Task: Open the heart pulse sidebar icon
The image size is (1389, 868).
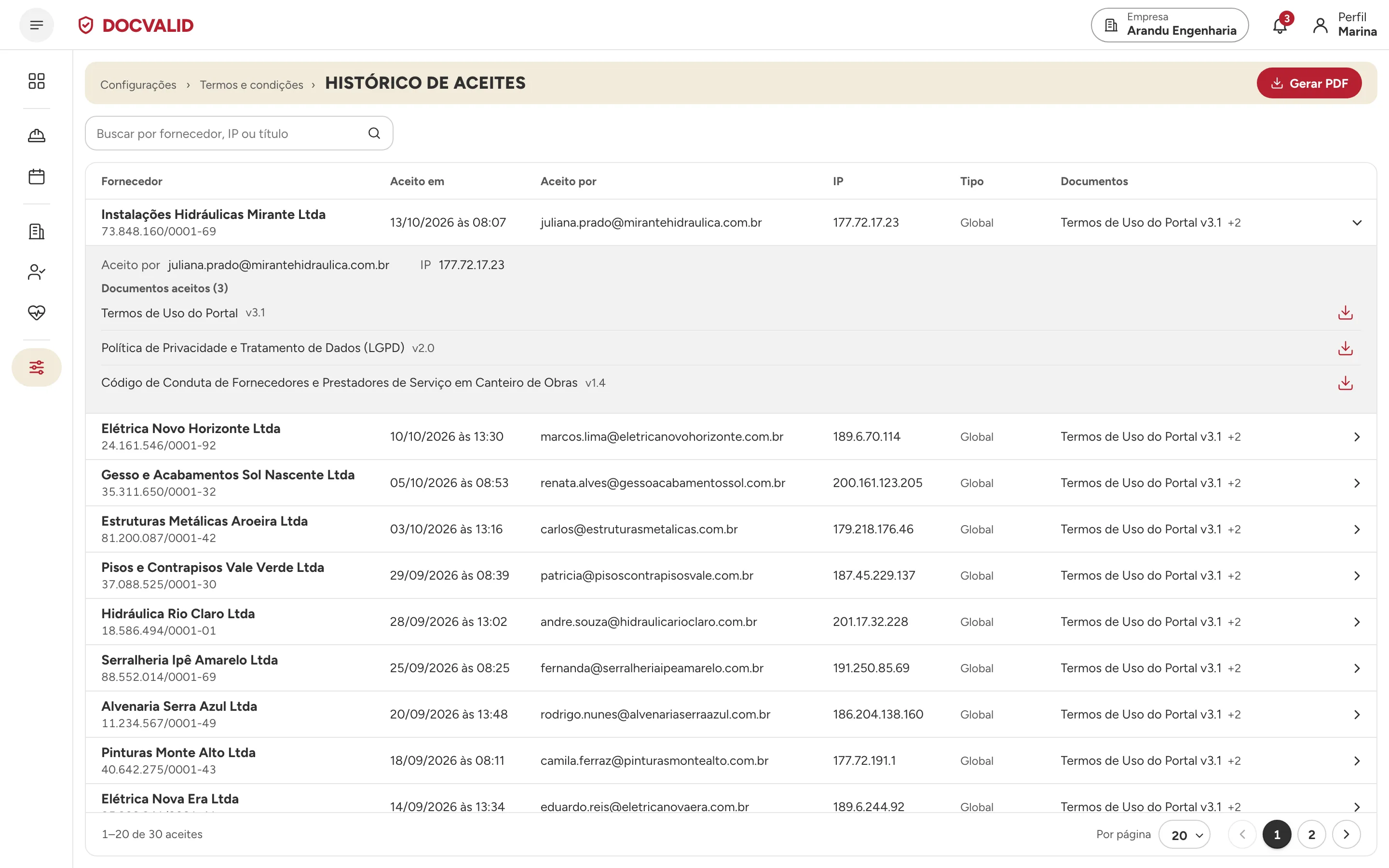Action: pyautogui.click(x=37, y=312)
